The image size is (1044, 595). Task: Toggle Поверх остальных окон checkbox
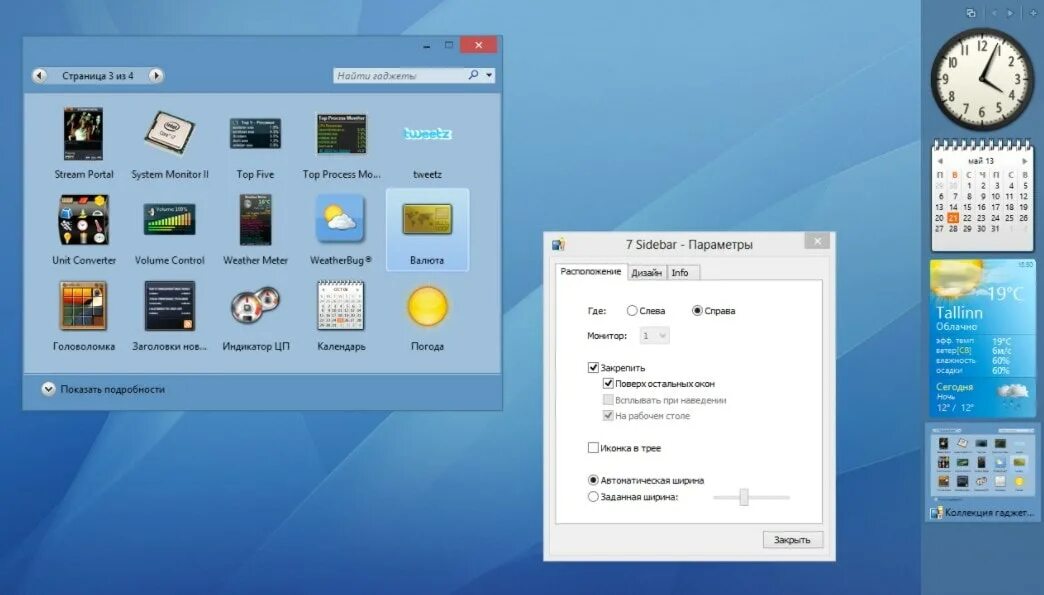click(x=608, y=383)
